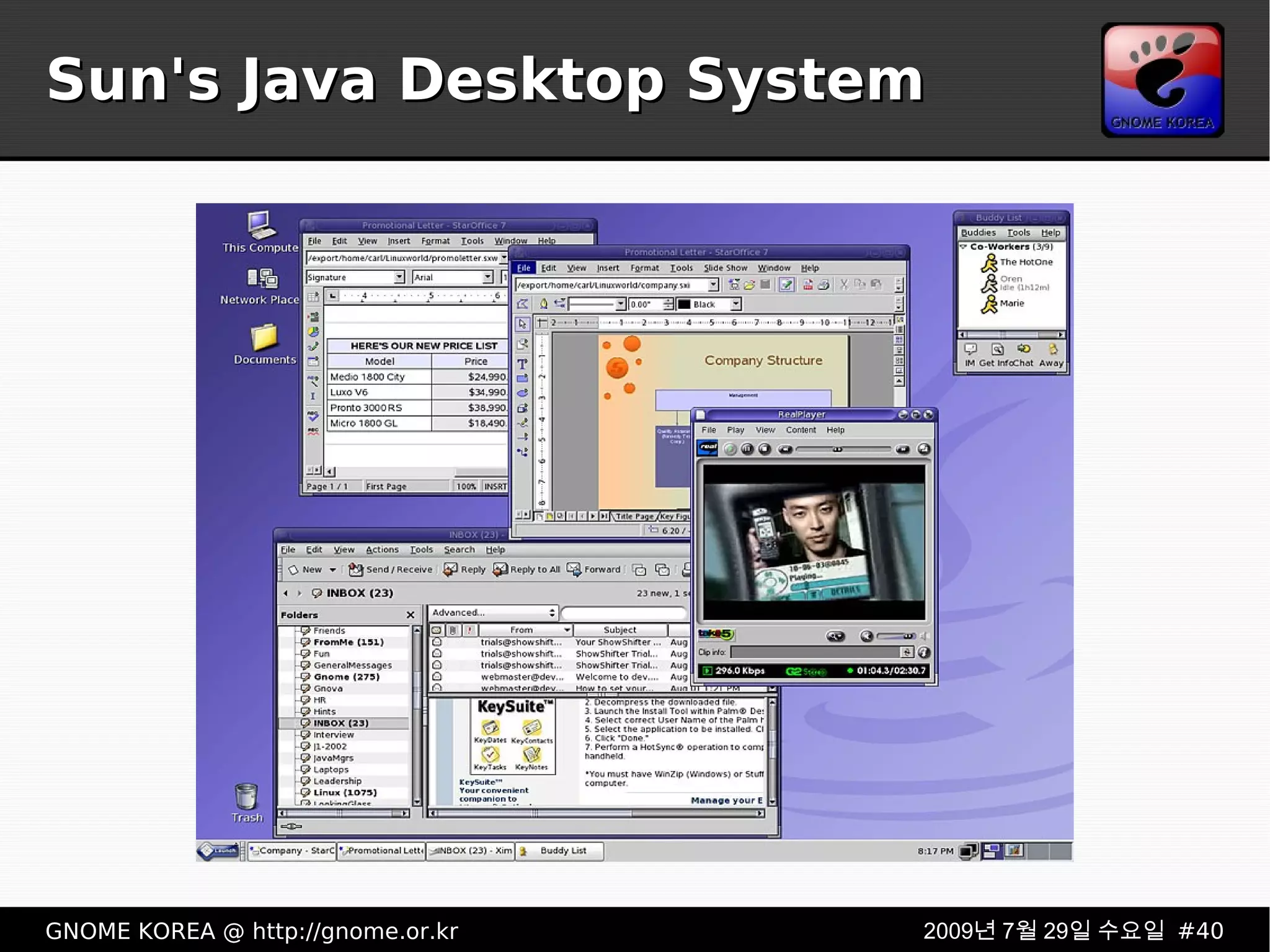
Task: Click Send / Receive in mail toolbar
Action: pyautogui.click(x=391, y=569)
